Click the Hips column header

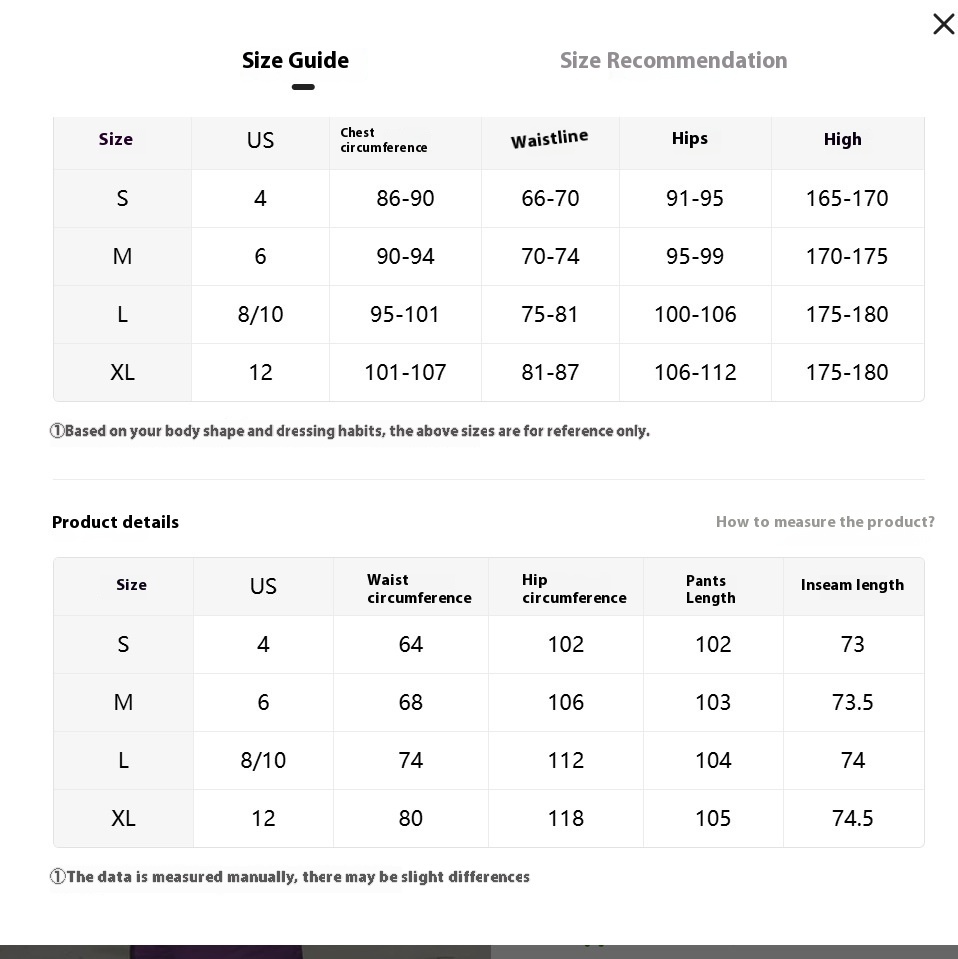pos(690,139)
